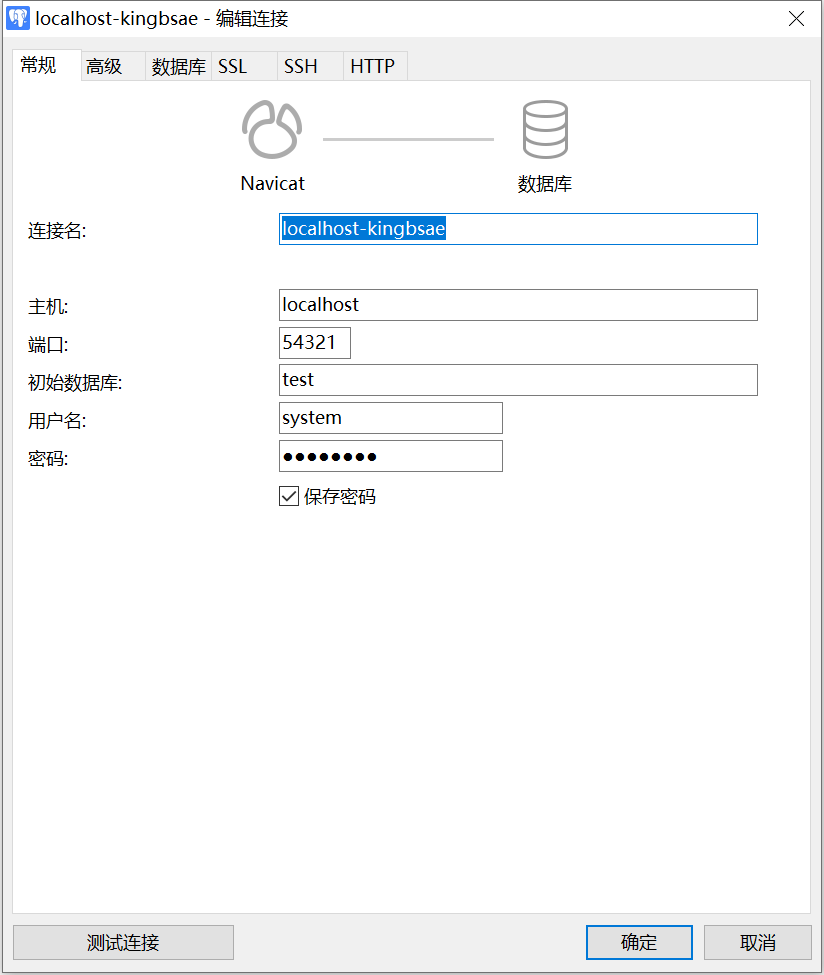824x975 pixels.
Task: Switch to the SSH tab
Action: point(310,66)
